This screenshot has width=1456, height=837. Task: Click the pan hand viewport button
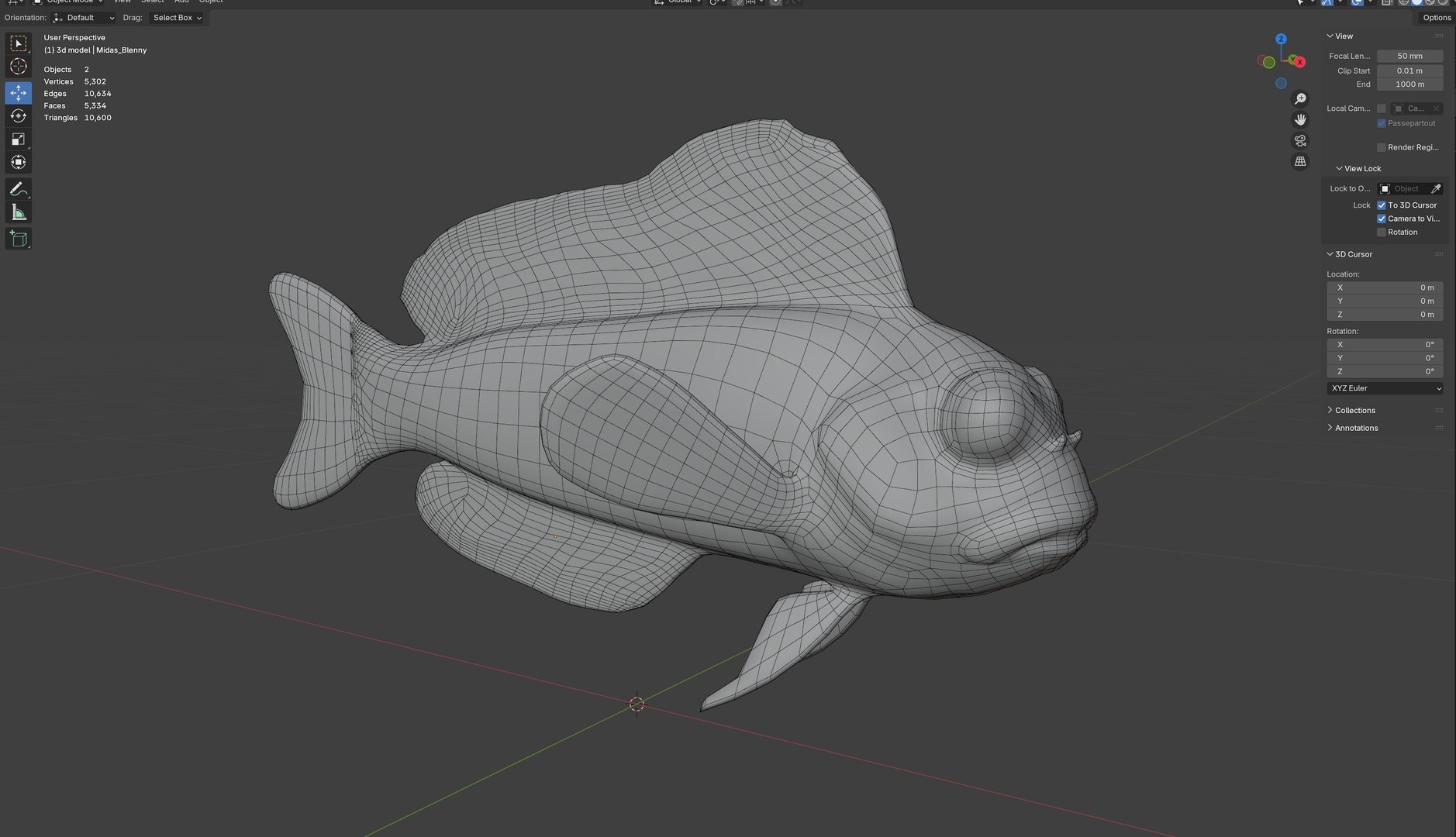click(1300, 119)
